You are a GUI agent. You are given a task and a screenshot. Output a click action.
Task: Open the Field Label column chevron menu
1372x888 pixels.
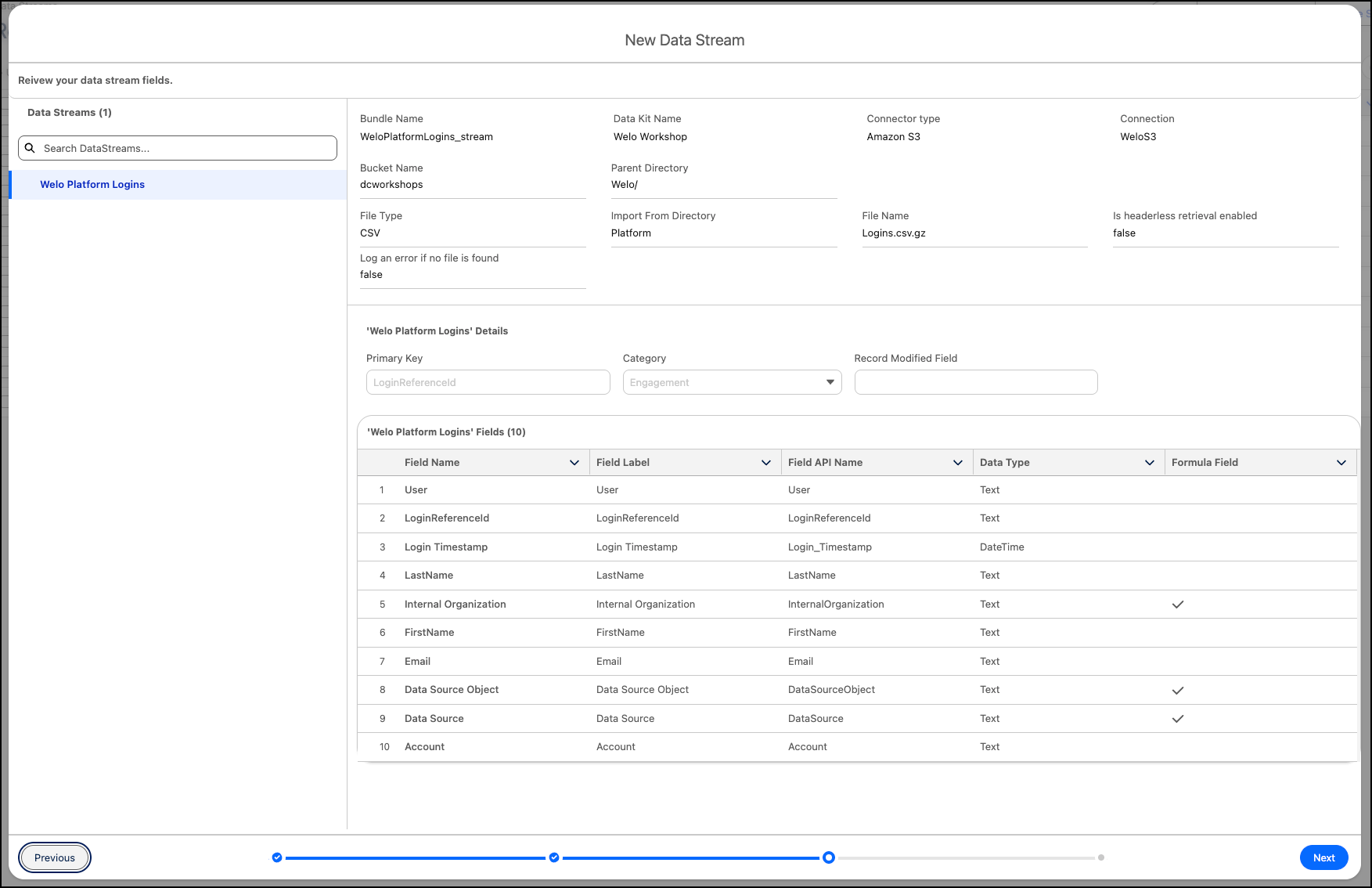pyautogui.click(x=766, y=463)
